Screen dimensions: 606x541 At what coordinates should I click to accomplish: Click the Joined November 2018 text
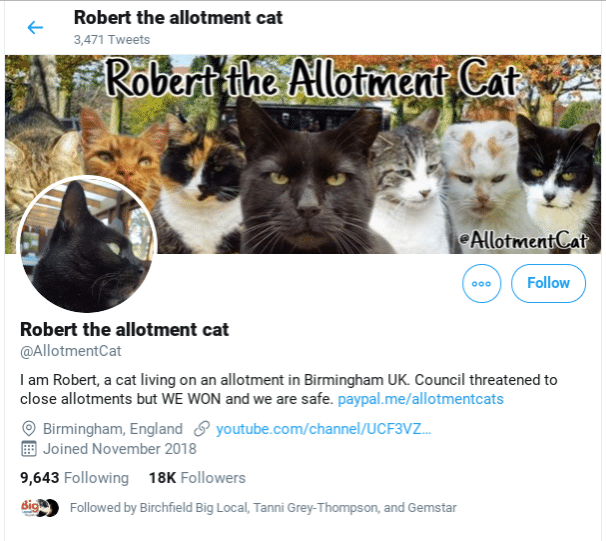[x=120, y=449]
